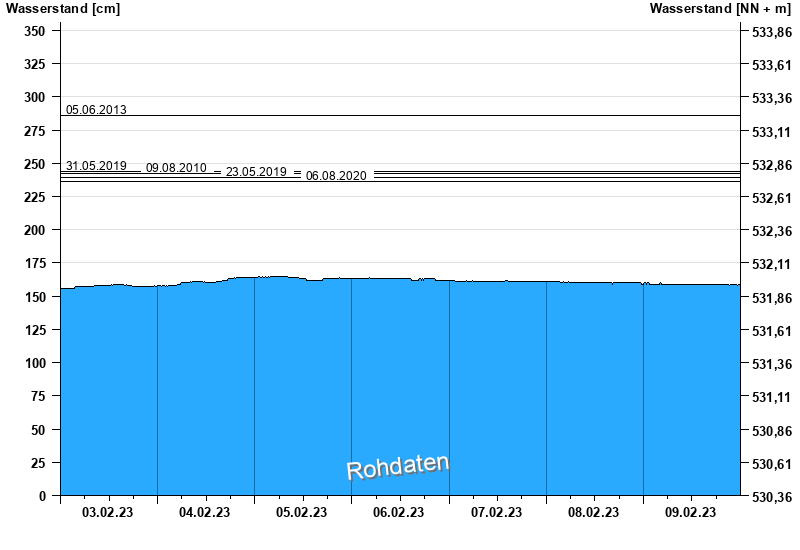Select the 23.05.2019 reference line label
Image resolution: width=800 pixels, height=550 pixels.
click(x=256, y=172)
